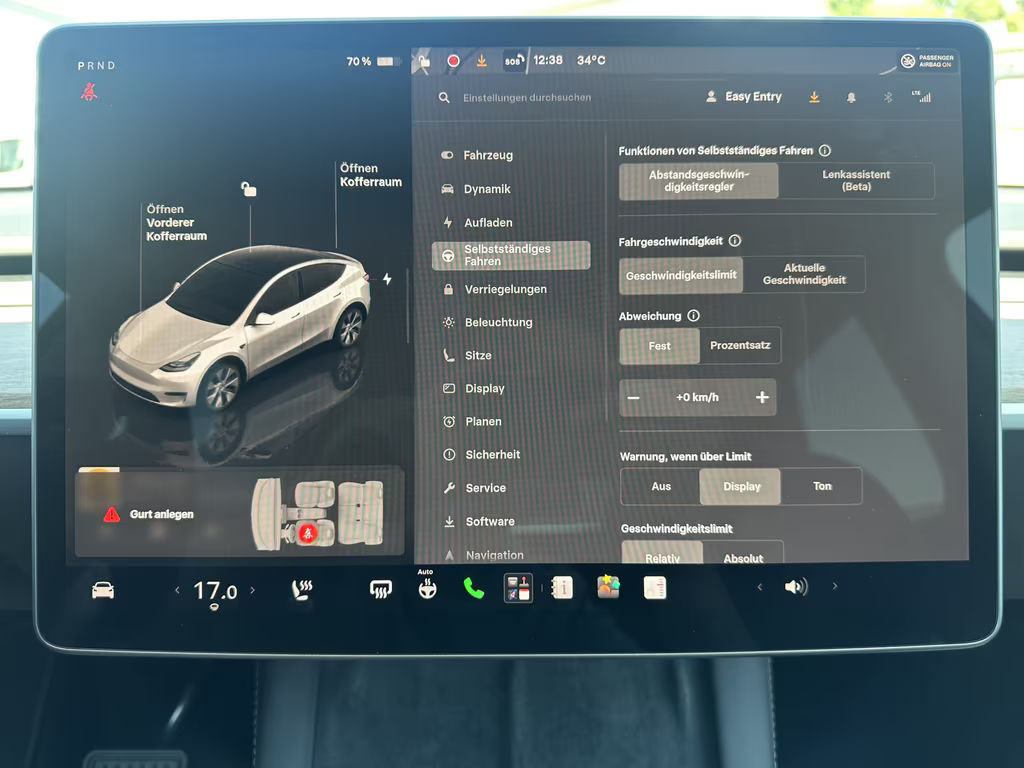Set over-limit warning to Aus

click(661, 487)
